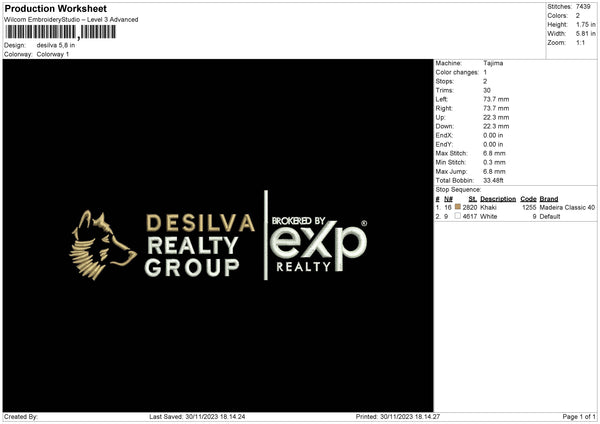600x424 pixels.
Task: Click the White thread color swatch
Action: [x=458, y=216]
